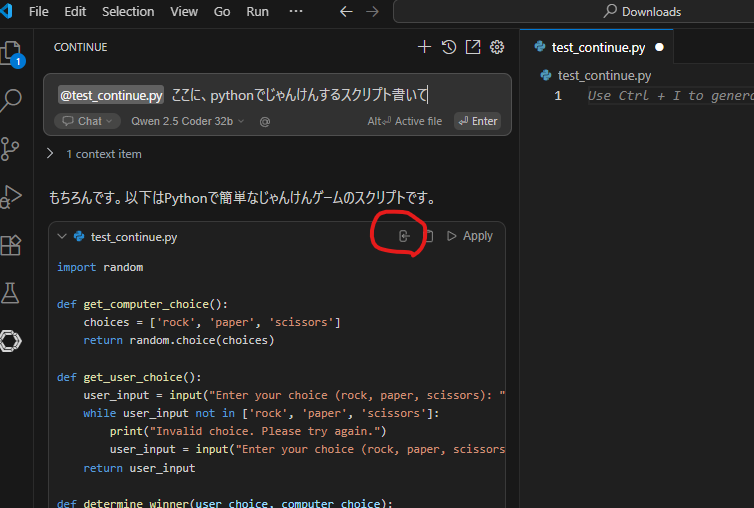Click the Active file option

click(404, 121)
